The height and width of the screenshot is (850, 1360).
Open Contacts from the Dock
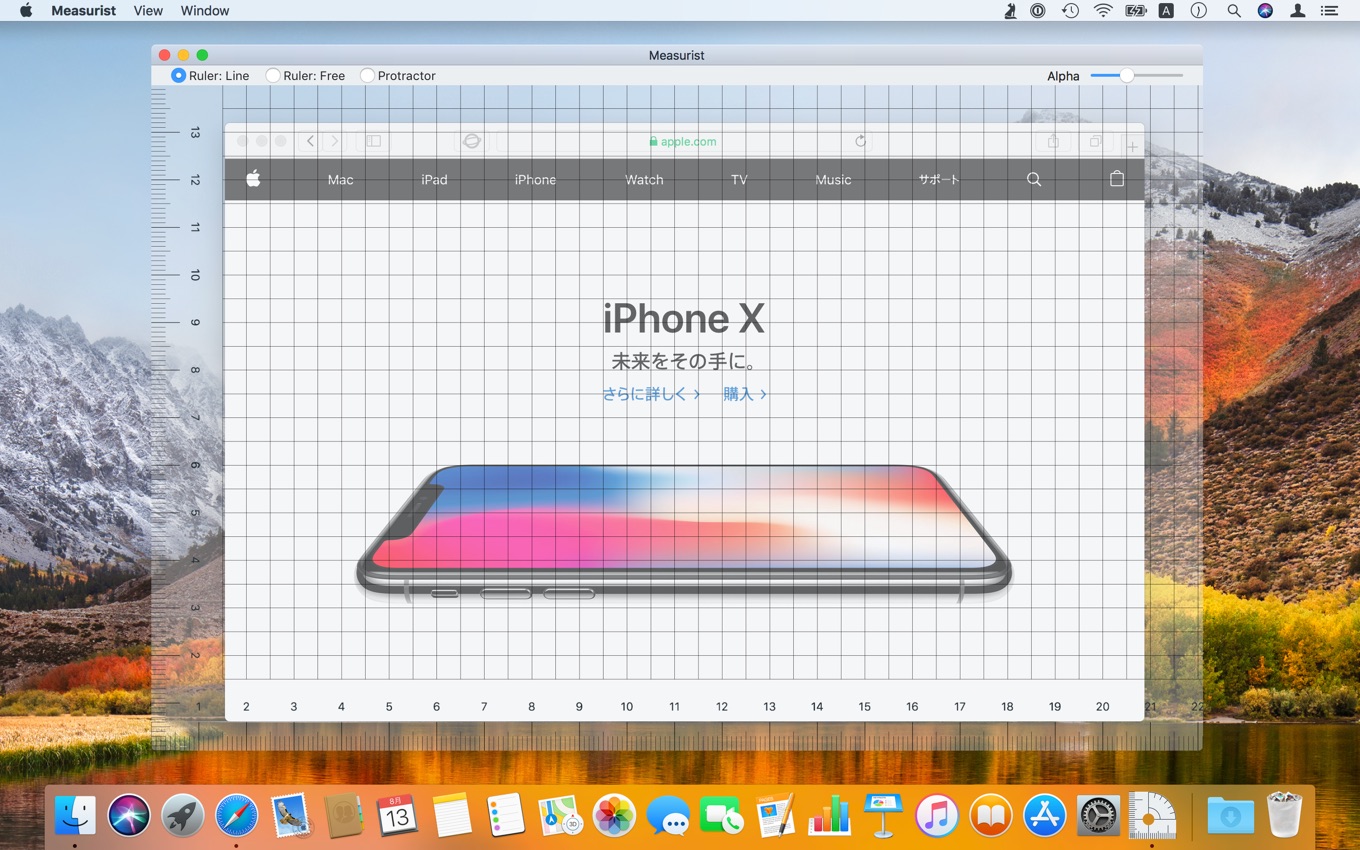(x=344, y=816)
